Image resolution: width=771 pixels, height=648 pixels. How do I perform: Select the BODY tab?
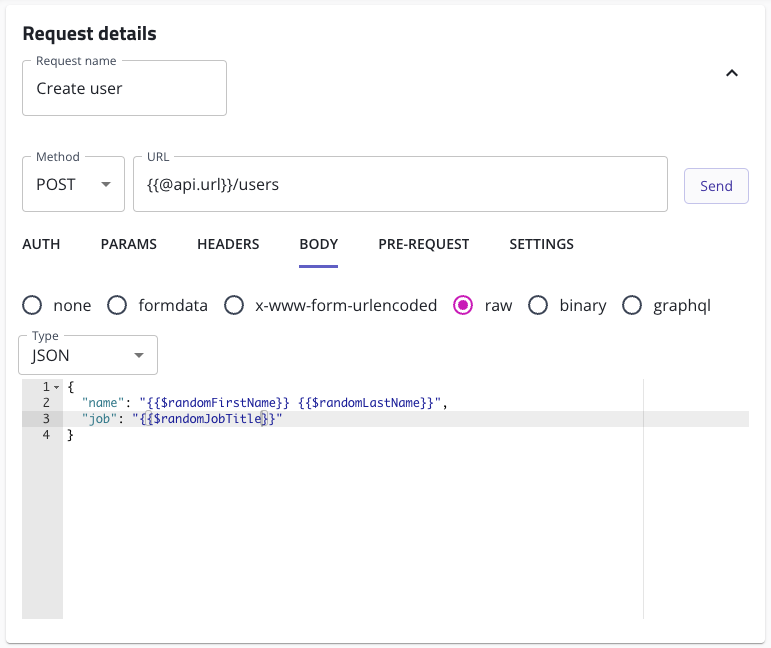pyautogui.click(x=318, y=244)
